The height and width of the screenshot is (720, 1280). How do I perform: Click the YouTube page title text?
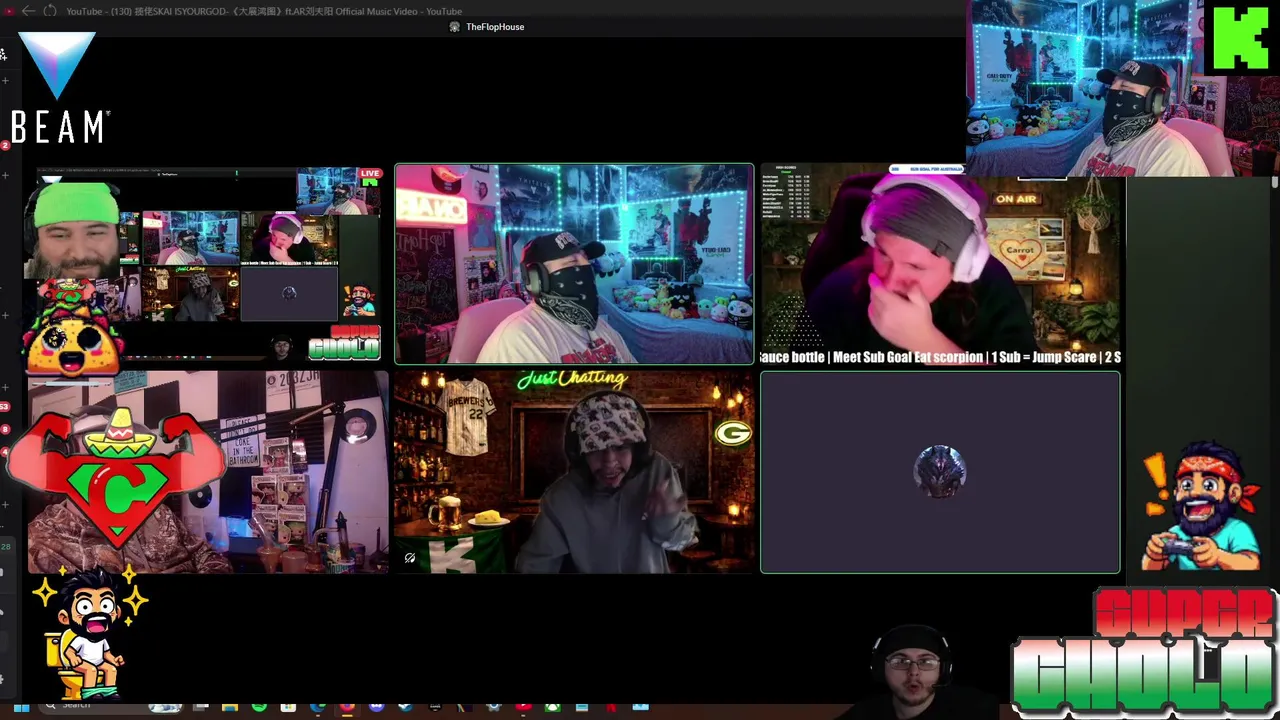pos(264,11)
